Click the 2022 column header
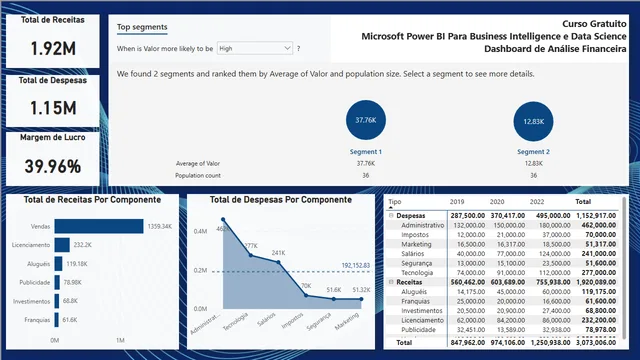This screenshot has width=640, height=360. [x=537, y=202]
